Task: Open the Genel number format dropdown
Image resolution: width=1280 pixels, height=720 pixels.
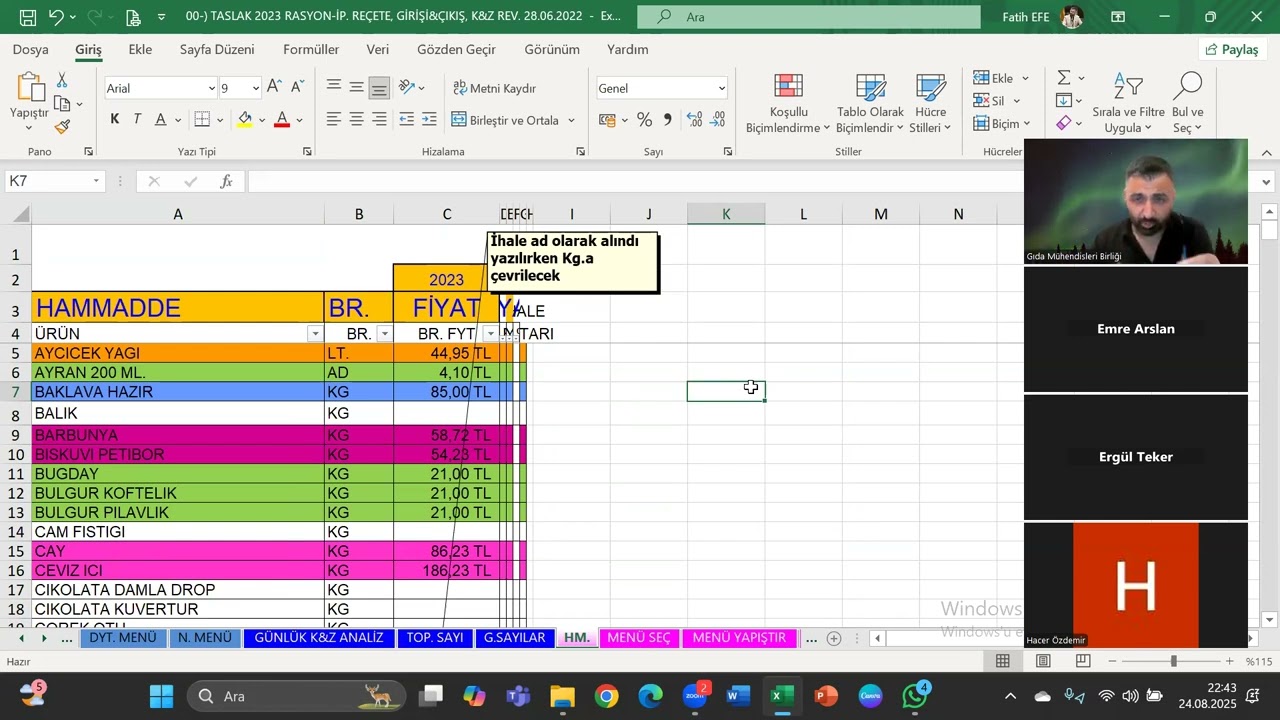Action: pos(721,88)
